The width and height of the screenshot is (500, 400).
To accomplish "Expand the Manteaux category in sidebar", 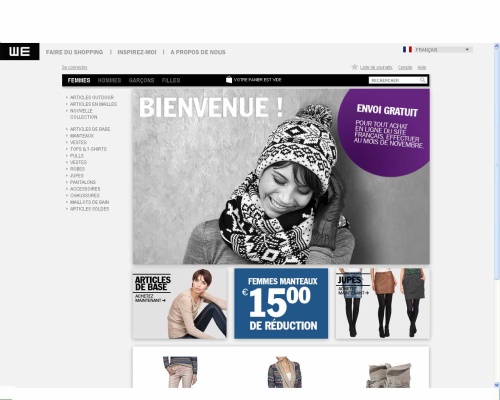I will [82, 136].
